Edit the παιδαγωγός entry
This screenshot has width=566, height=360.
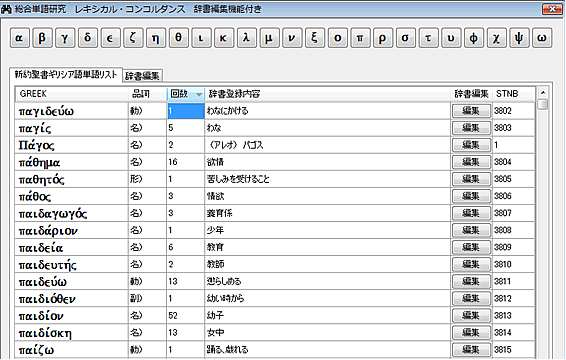471,213
